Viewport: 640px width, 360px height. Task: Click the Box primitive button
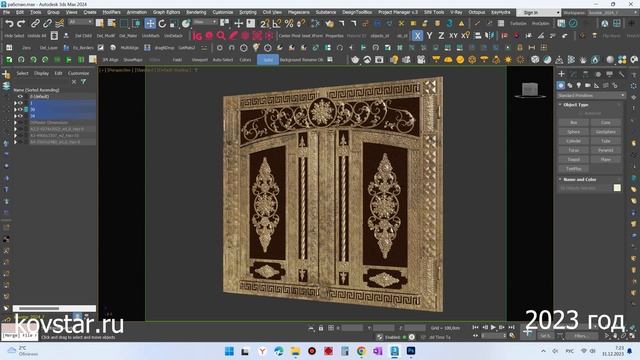click(573, 122)
